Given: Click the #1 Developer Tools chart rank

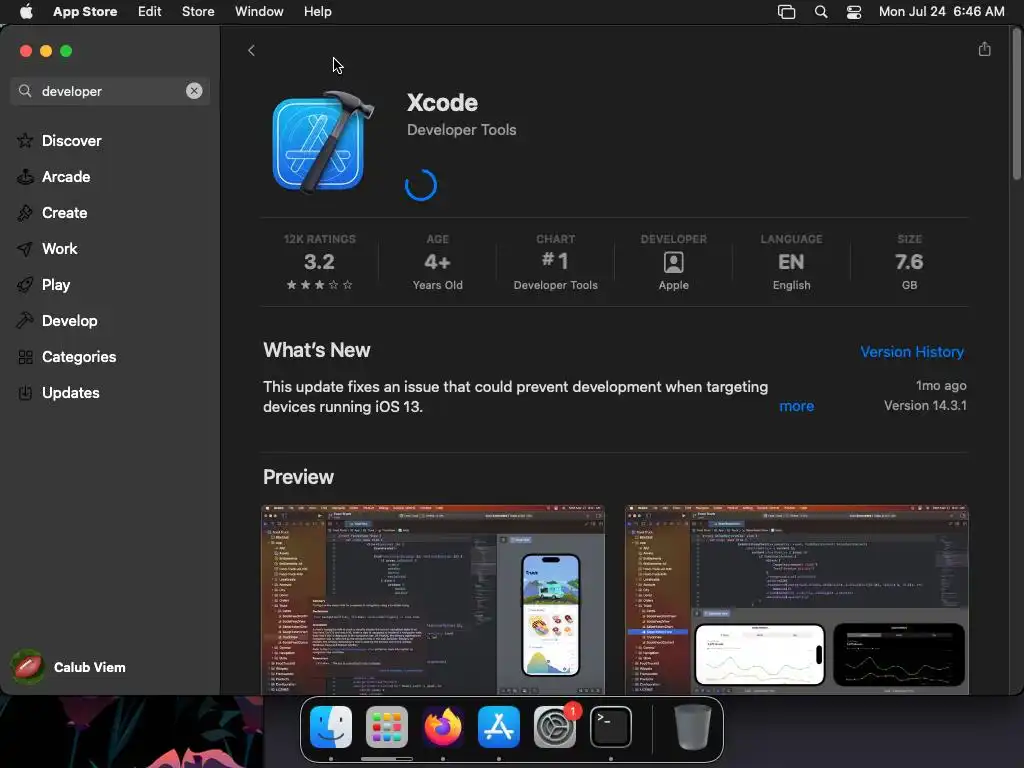Looking at the screenshot, I should [x=555, y=262].
